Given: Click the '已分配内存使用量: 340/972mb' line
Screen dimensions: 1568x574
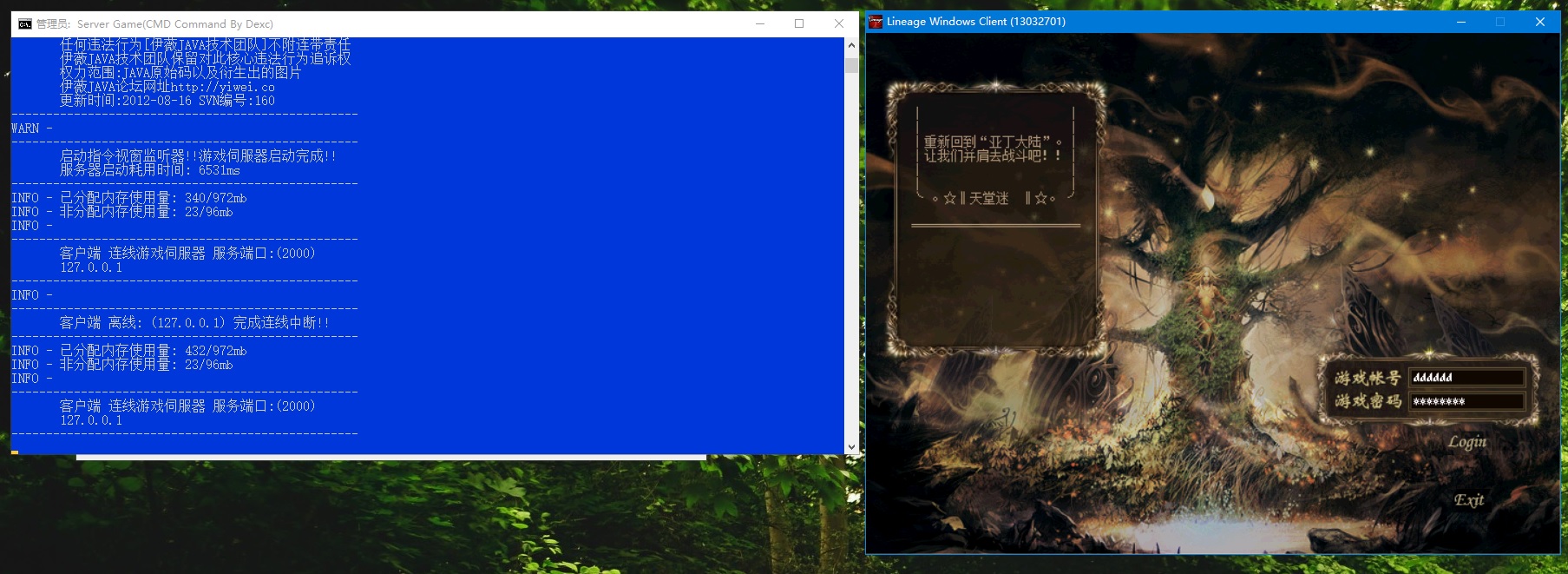Looking at the screenshot, I should point(154,198).
